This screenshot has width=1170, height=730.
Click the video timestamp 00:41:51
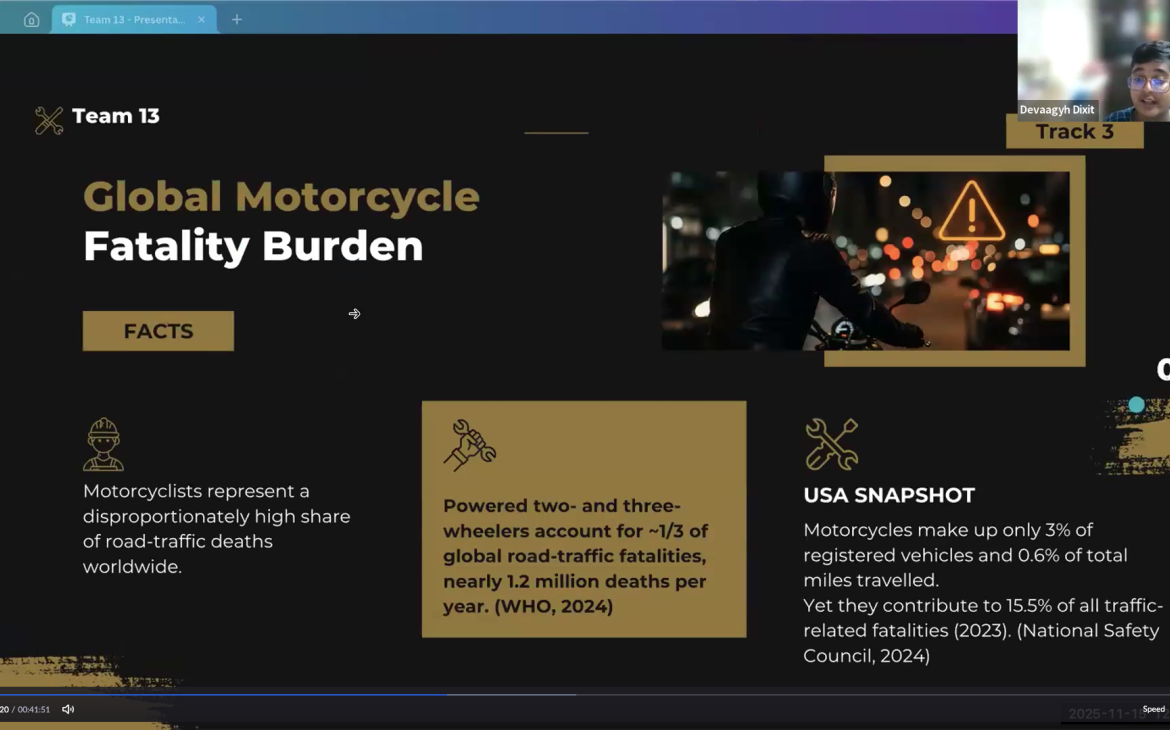click(33, 709)
